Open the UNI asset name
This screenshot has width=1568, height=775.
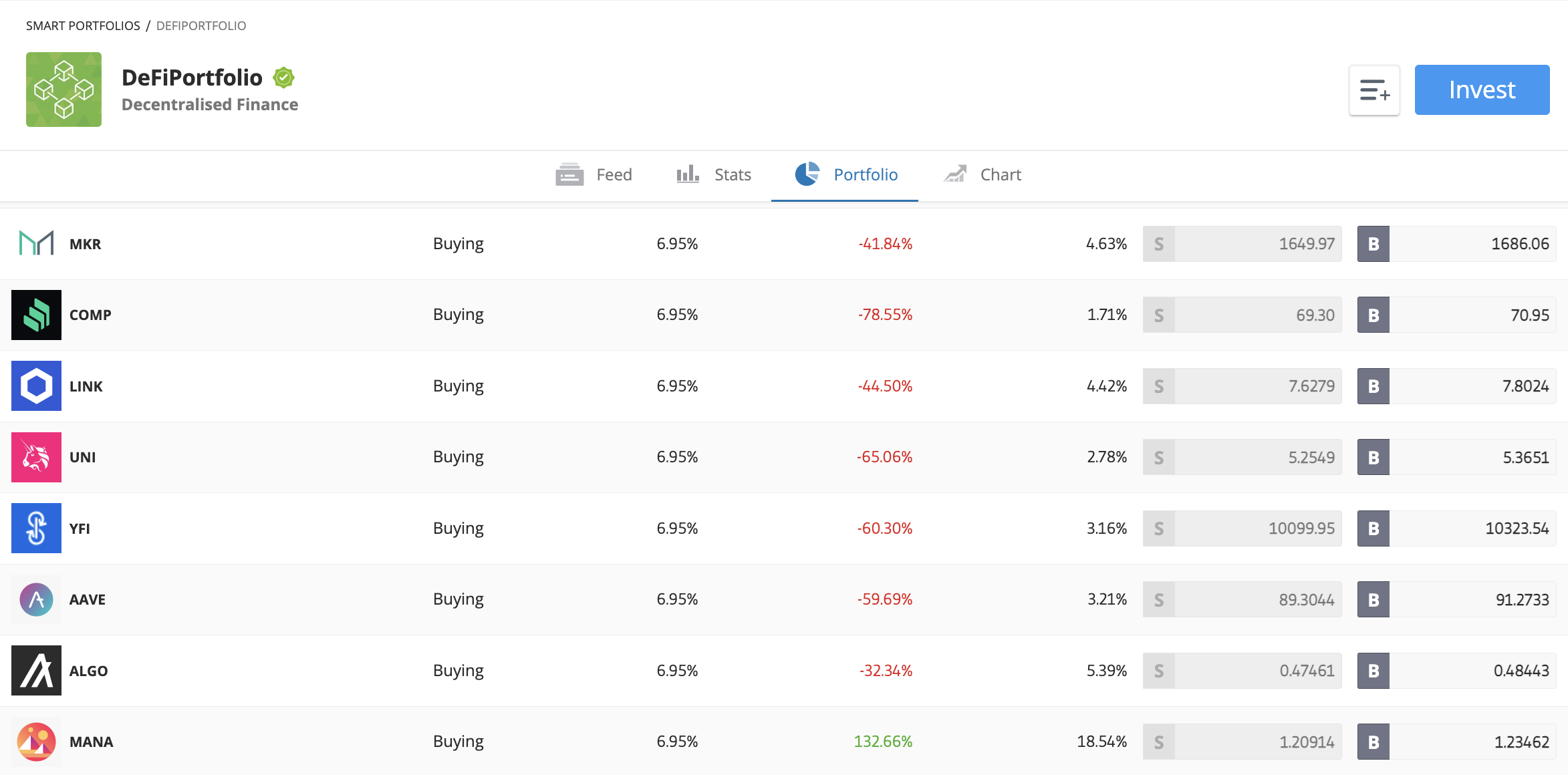(x=83, y=458)
